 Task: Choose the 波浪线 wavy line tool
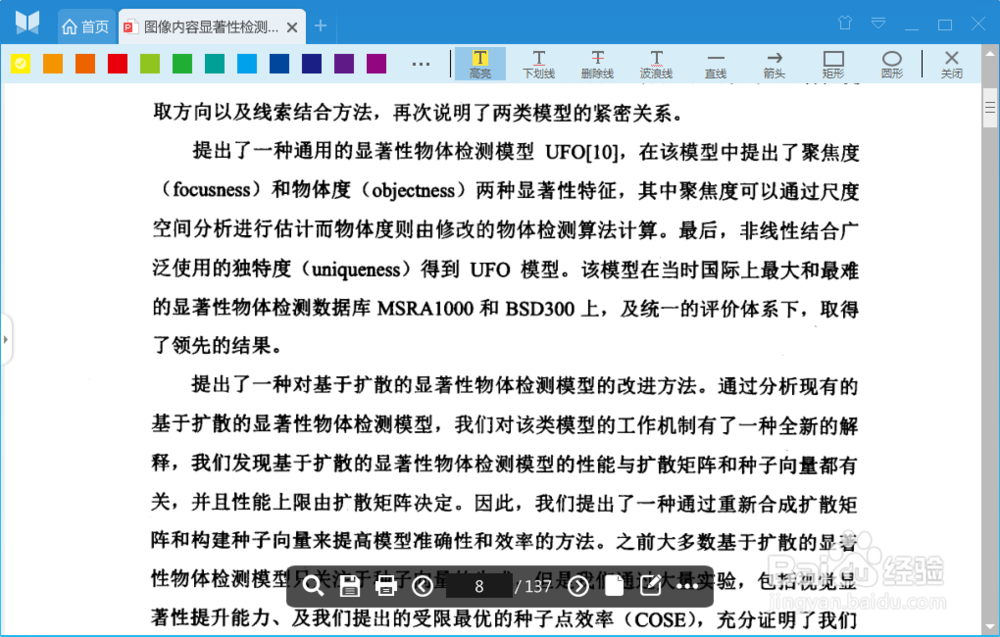tap(656, 64)
